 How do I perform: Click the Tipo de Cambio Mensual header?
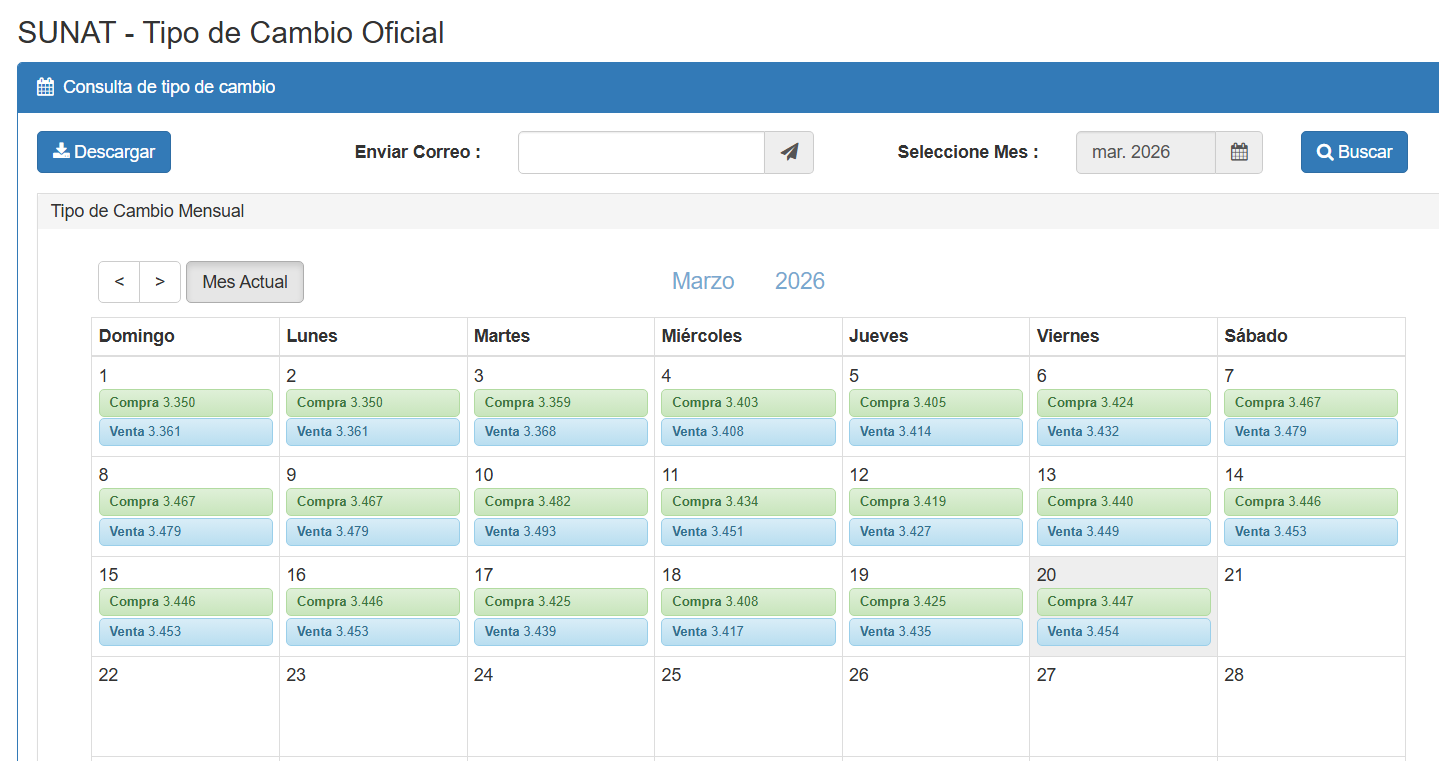[x=148, y=211]
